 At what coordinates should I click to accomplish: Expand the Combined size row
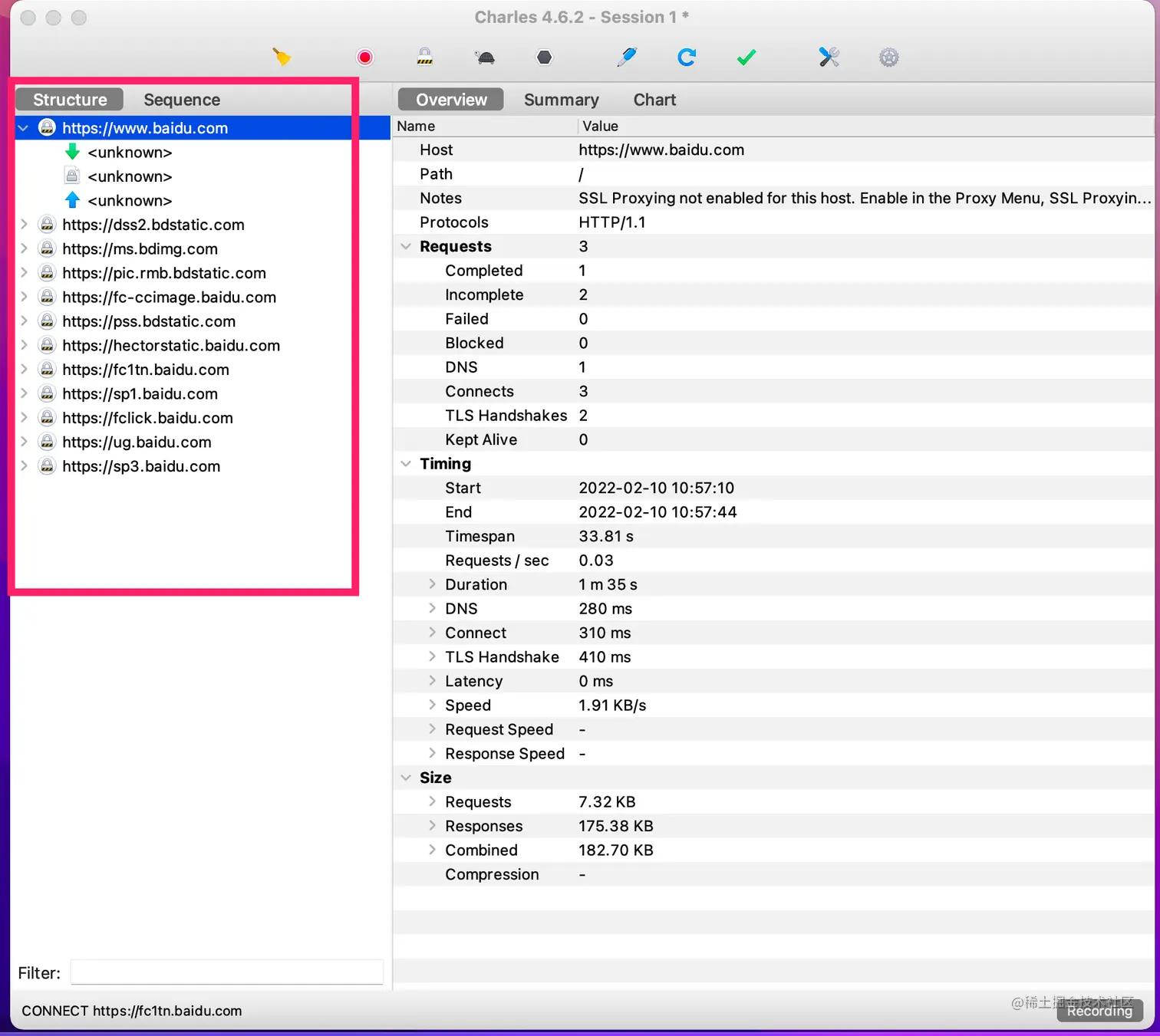[x=432, y=850]
